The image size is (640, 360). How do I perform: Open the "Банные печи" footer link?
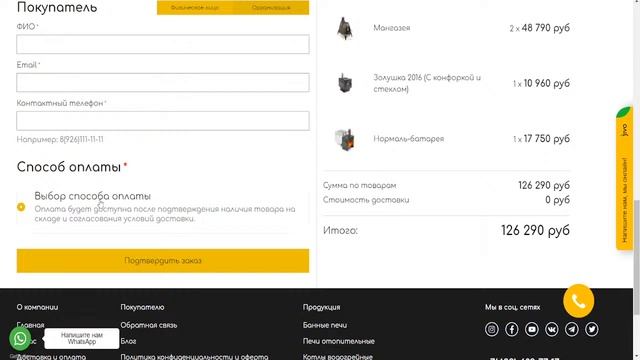pos(325,325)
